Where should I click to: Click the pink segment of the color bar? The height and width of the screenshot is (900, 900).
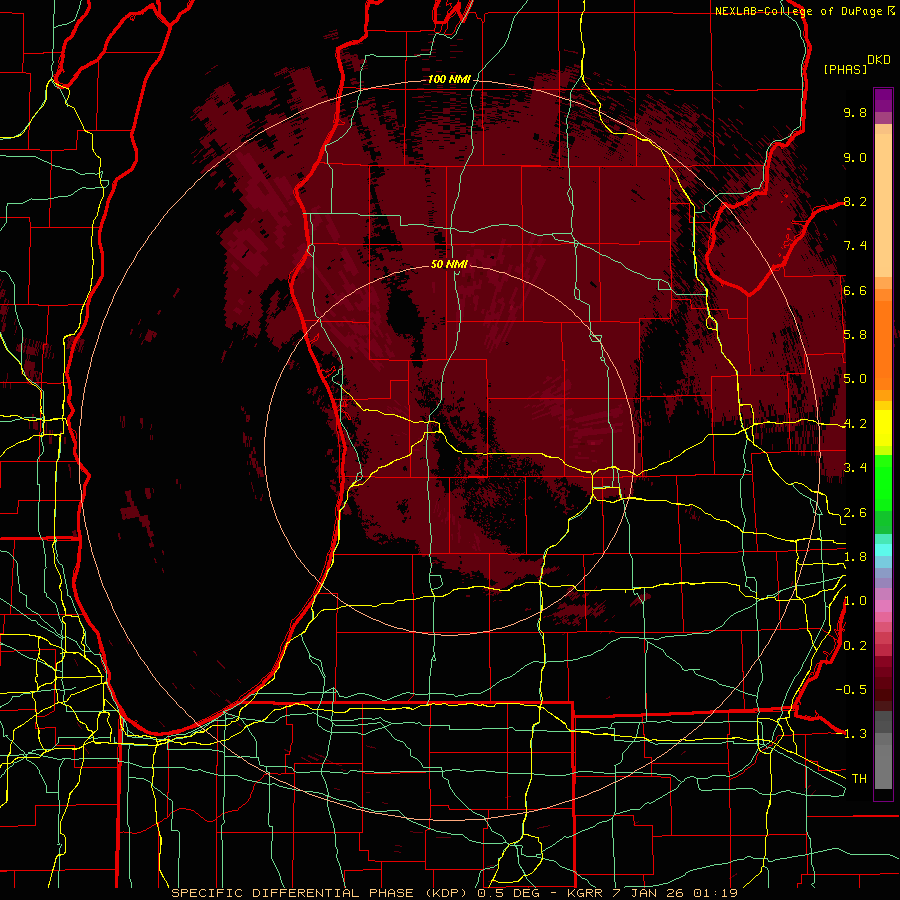(883, 606)
